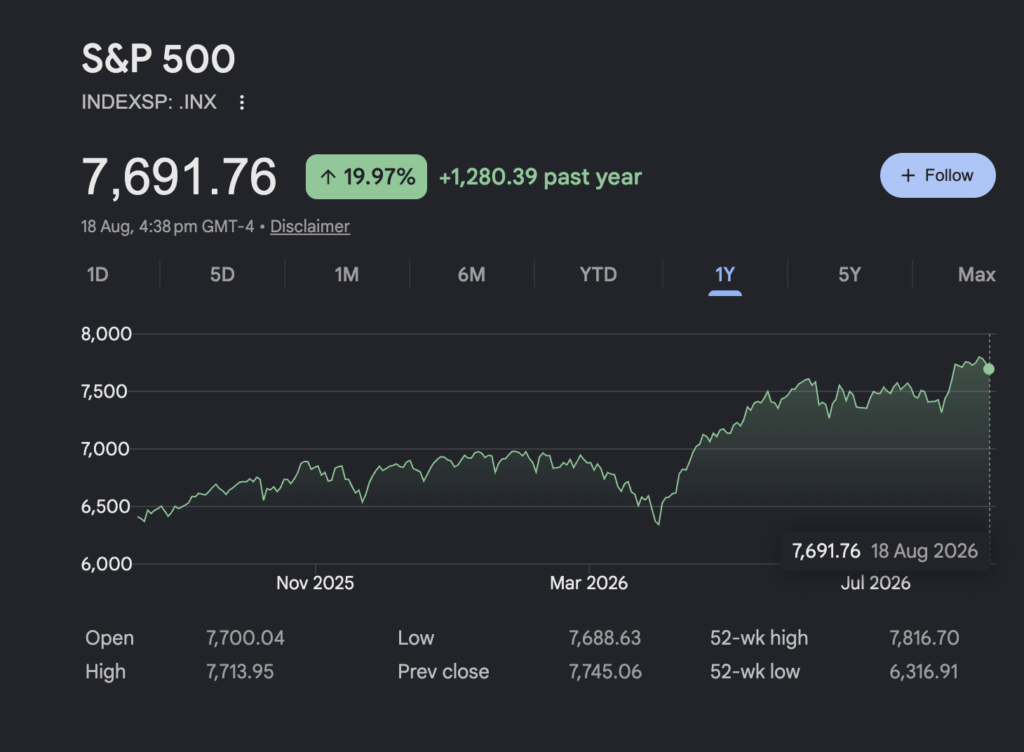Click the S&P 500 title
The width and height of the screenshot is (1024, 752).
(x=158, y=59)
